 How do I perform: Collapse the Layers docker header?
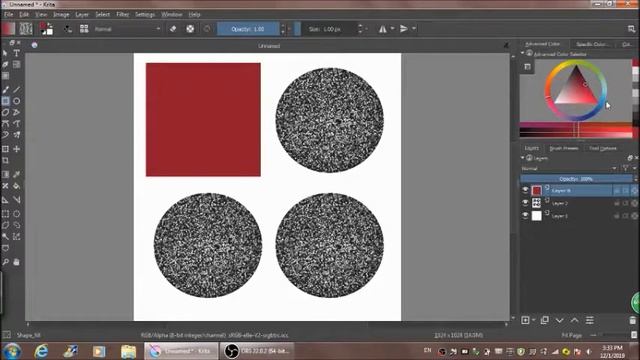pyautogui.click(x=522, y=158)
